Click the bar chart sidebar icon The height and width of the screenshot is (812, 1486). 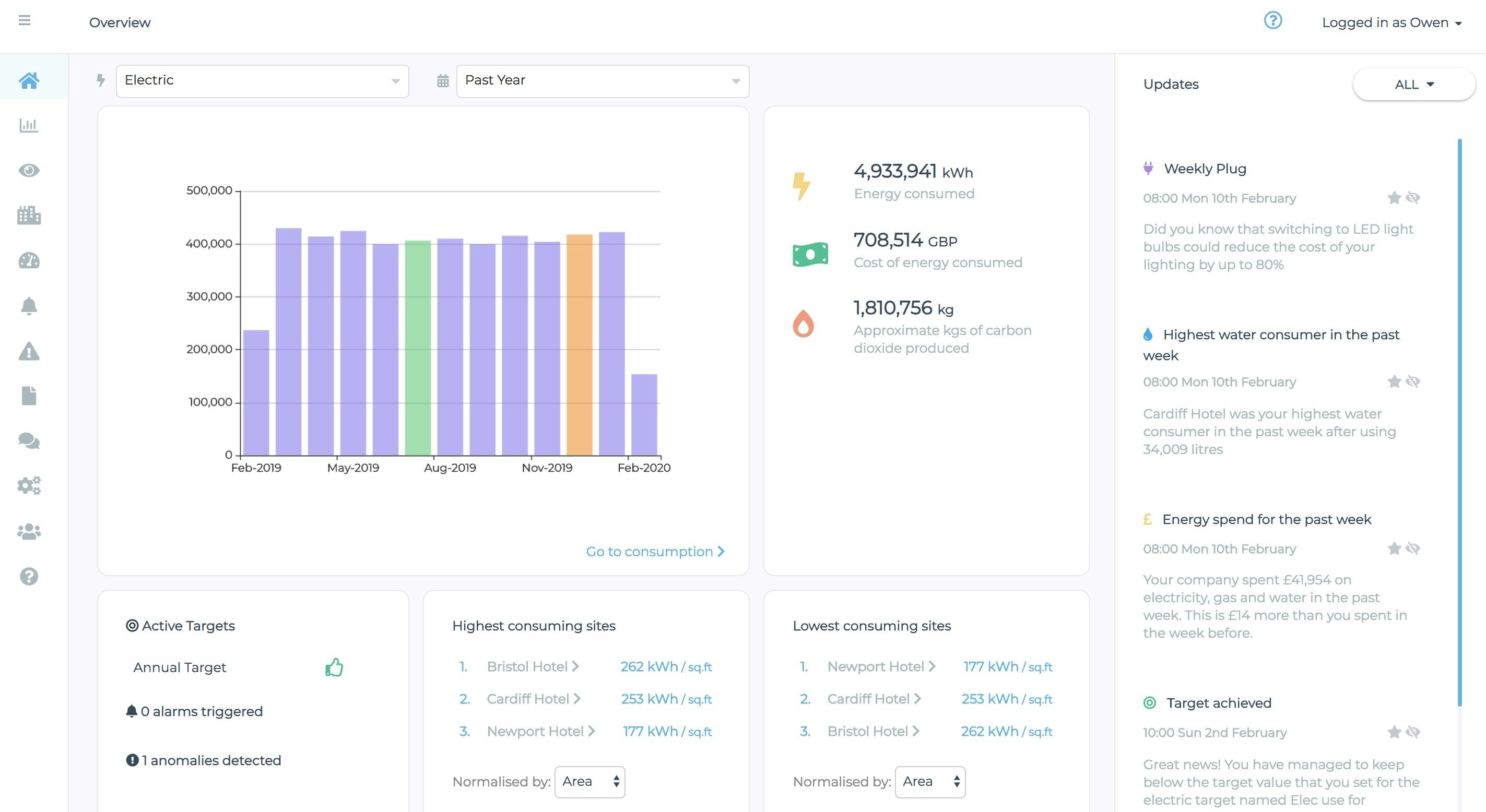click(x=29, y=125)
